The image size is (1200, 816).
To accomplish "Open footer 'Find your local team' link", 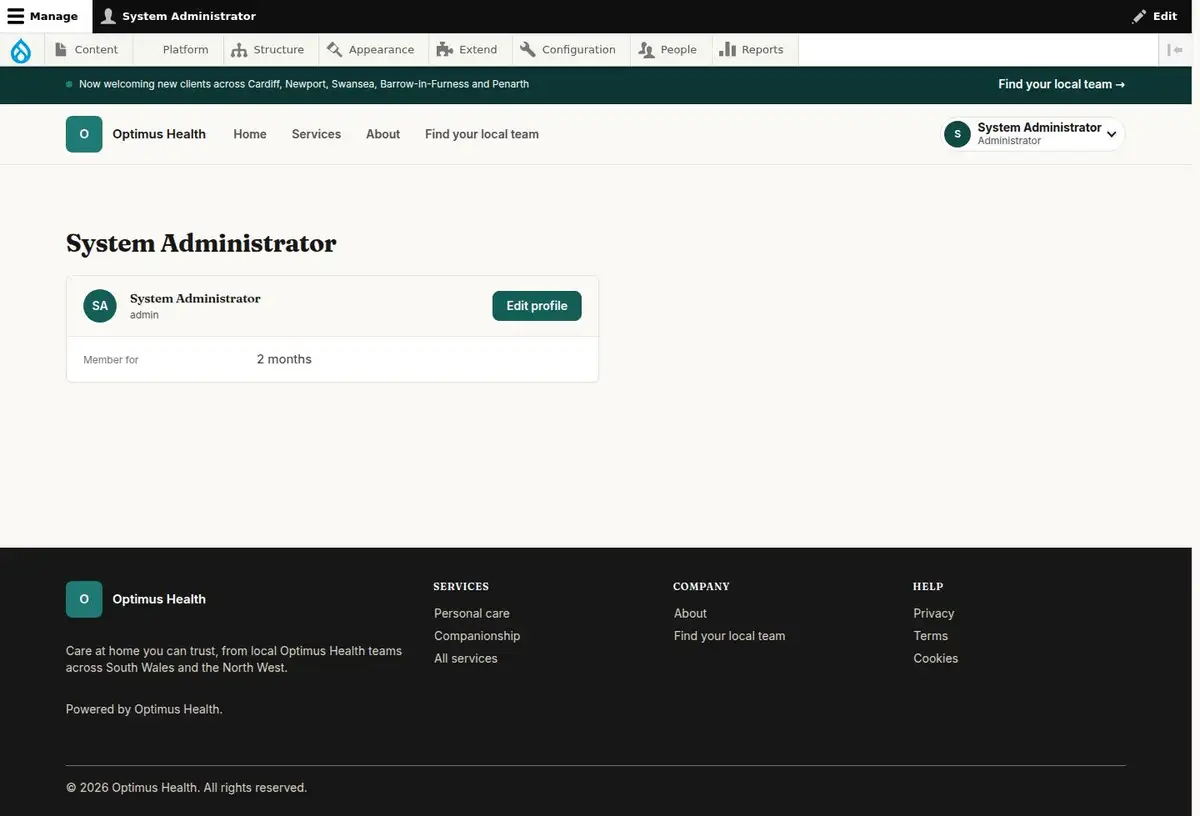I will 730,636.
